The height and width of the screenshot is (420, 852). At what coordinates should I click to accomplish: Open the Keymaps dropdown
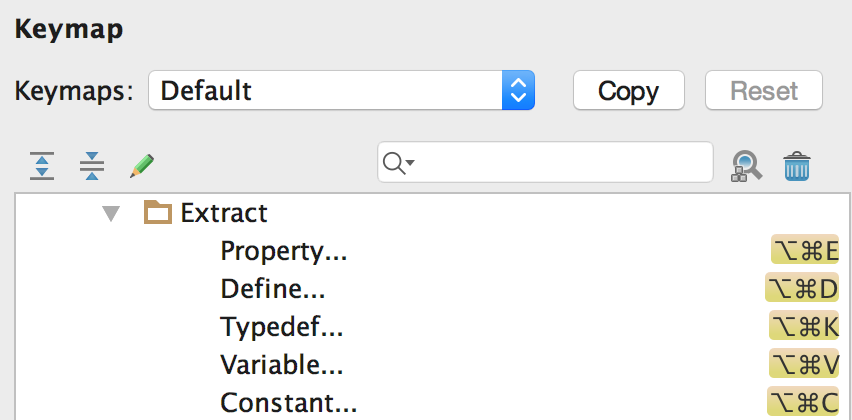tap(518, 91)
